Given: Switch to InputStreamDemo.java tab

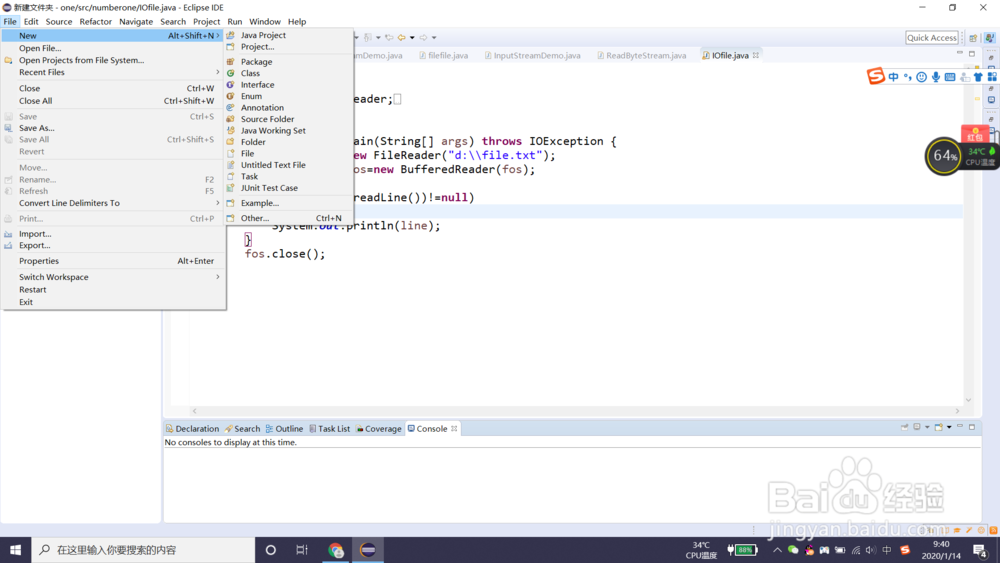Looking at the screenshot, I should (x=533, y=55).
